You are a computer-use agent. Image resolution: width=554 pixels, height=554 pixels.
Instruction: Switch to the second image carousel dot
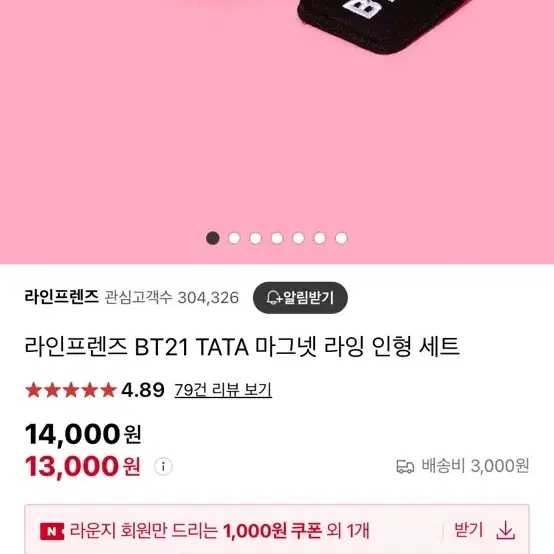234,238
